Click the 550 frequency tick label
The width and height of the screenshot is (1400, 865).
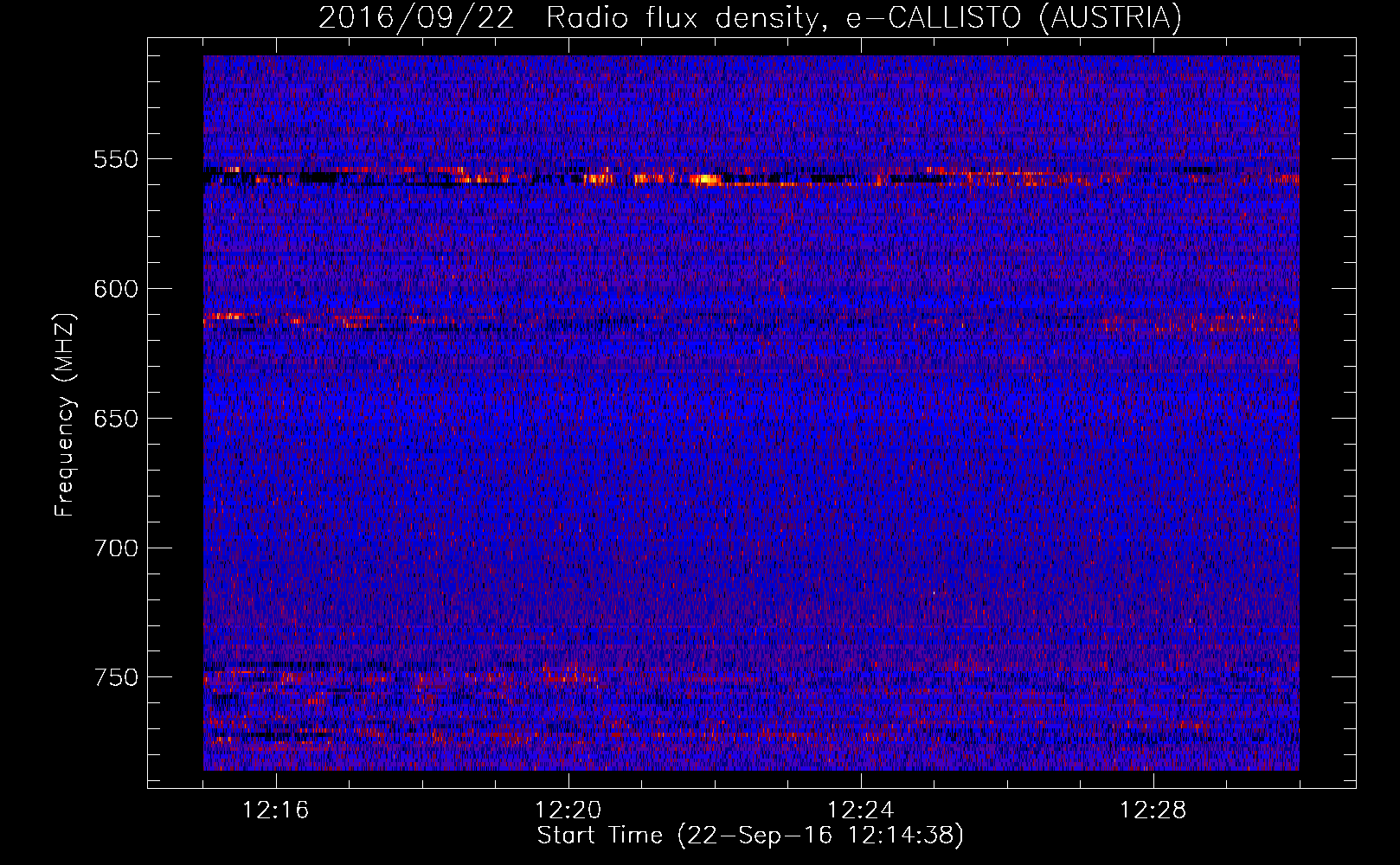(116, 159)
